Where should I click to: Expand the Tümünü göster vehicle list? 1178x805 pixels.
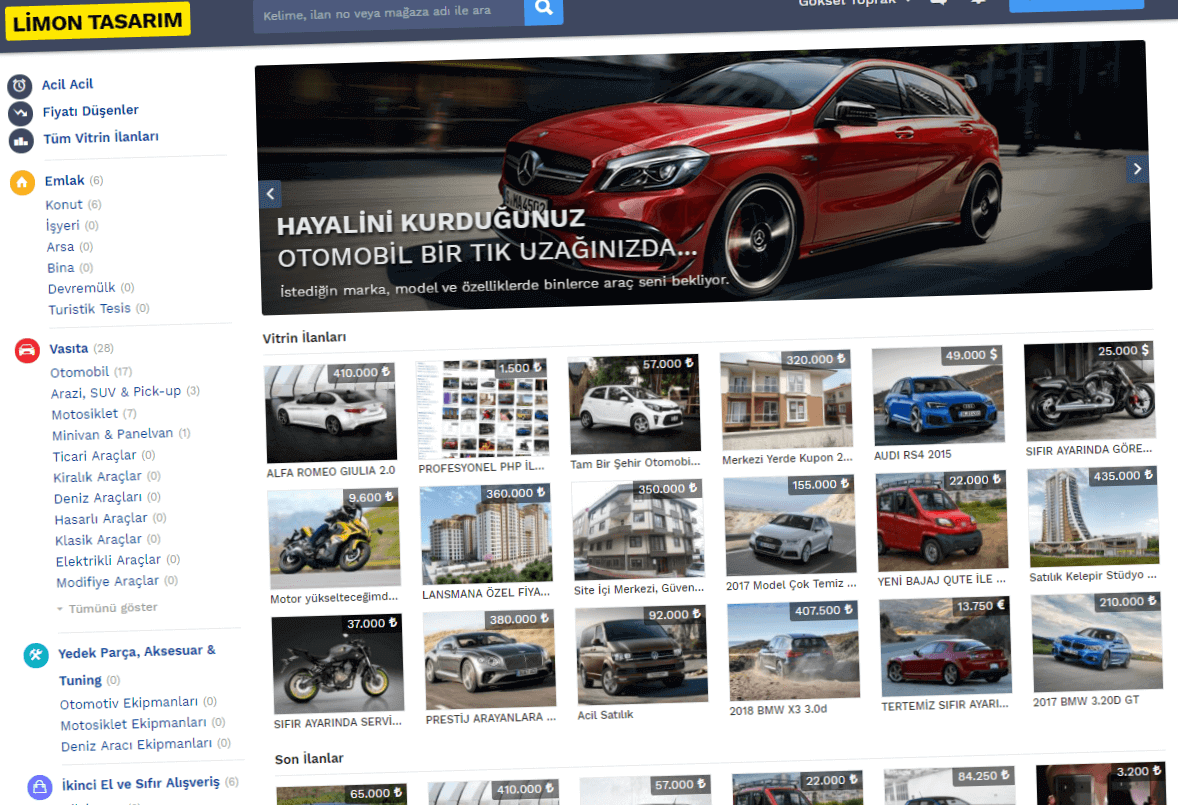tap(108, 608)
